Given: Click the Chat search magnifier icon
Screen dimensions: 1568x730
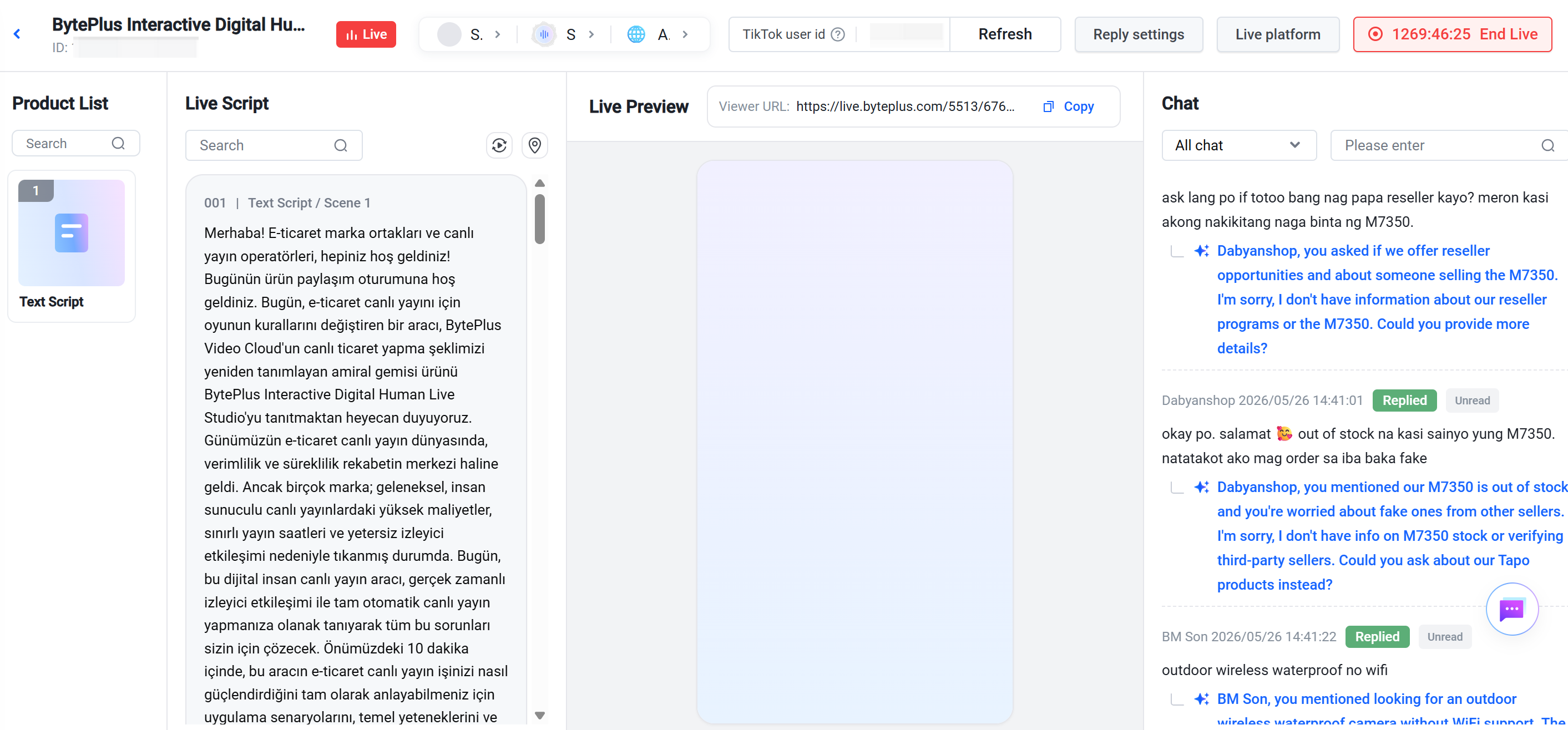Looking at the screenshot, I should tap(1547, 145).
